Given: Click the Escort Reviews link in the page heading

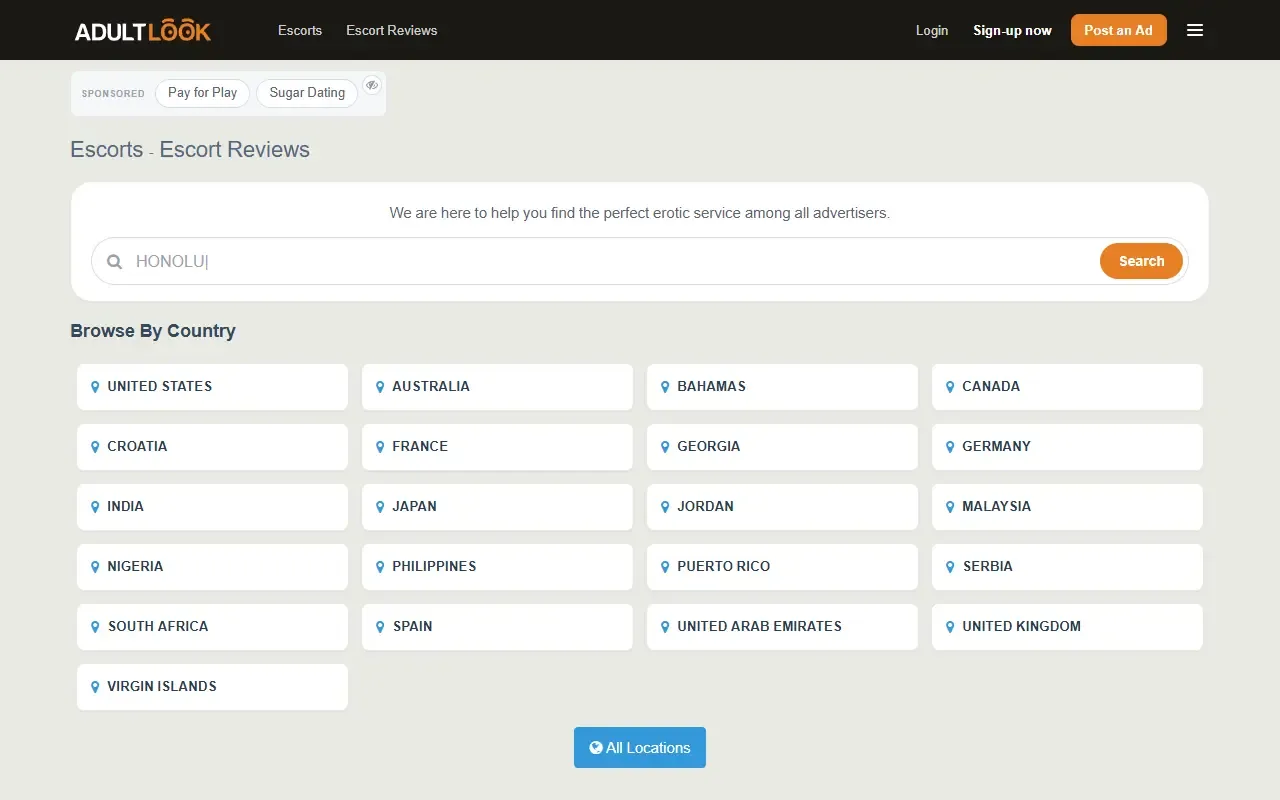Looking at the screenshot, I should click(235, 150).
